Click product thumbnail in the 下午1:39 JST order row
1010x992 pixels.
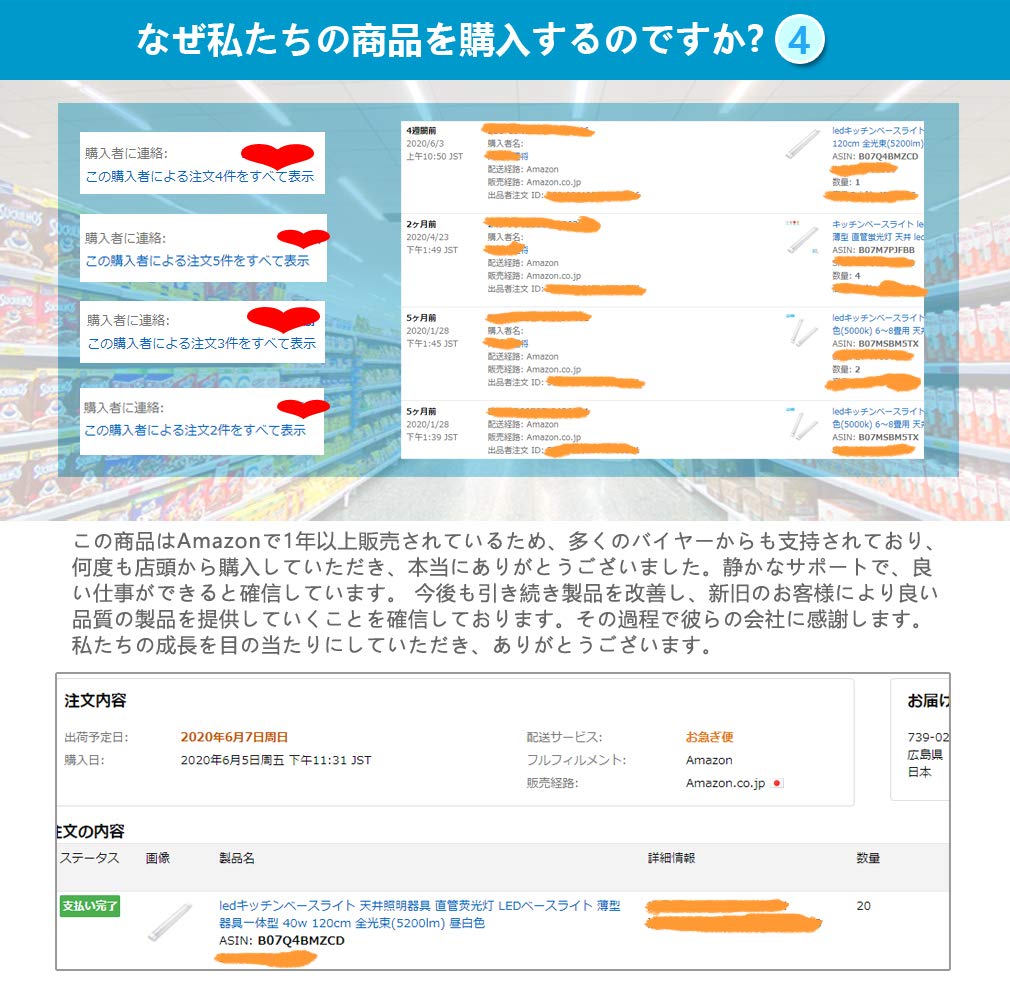pyautogui.click(x=801, y=424)
